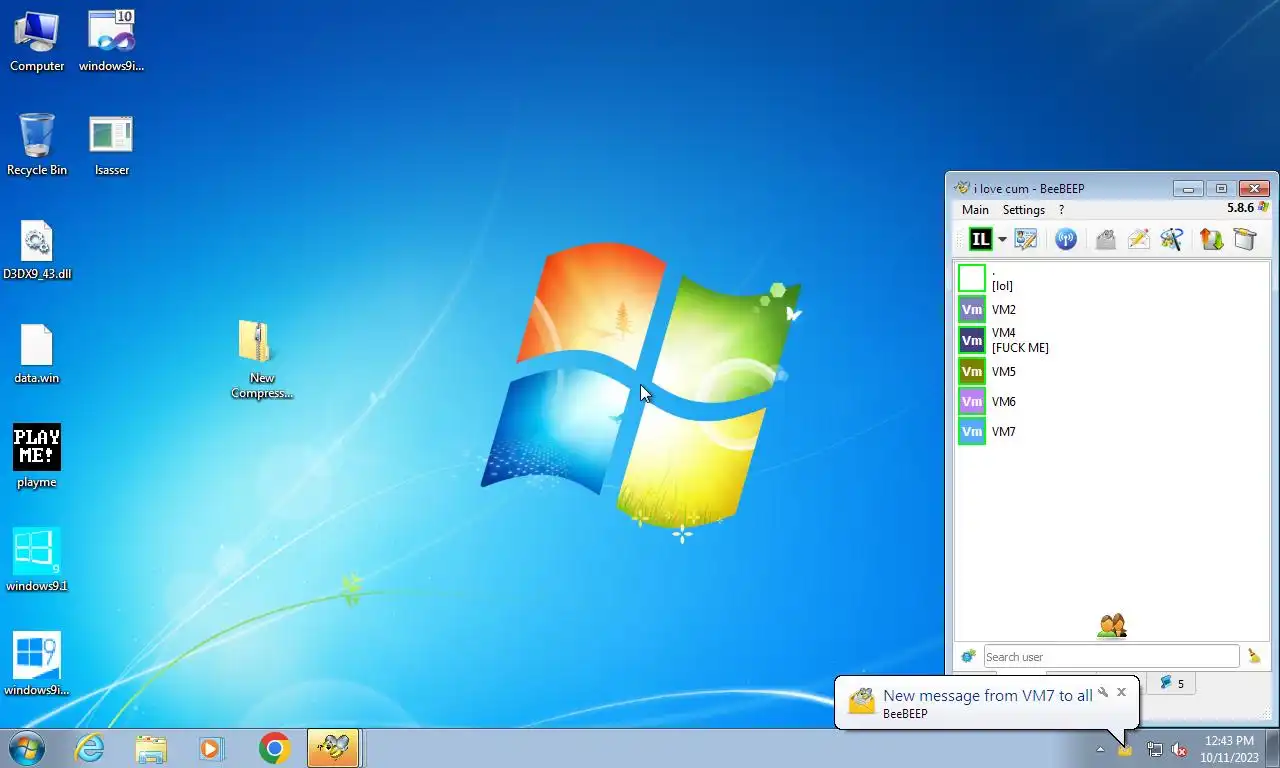
Task: Select the Computer desktop icon
Action: point(37,42)
